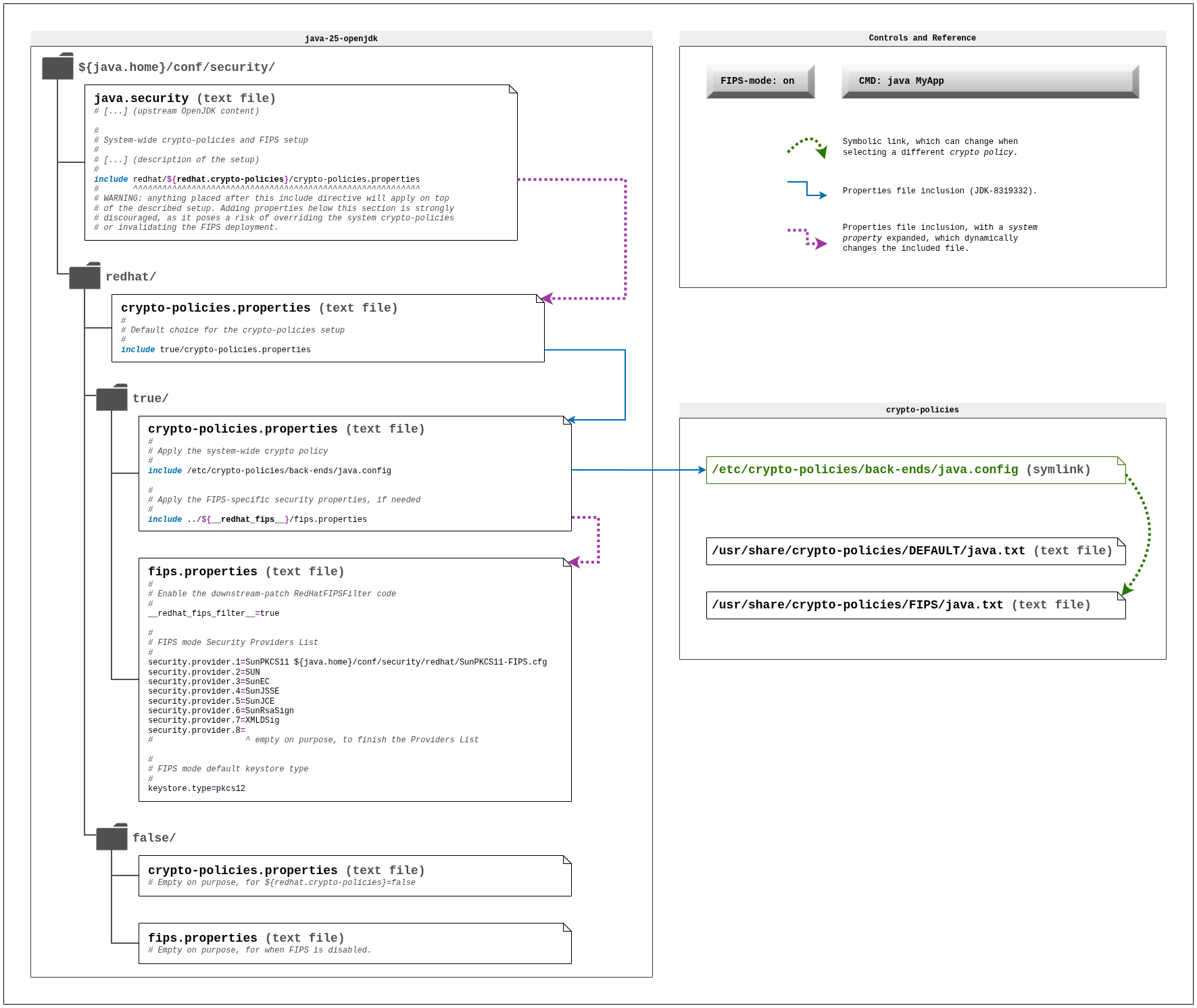1197x1008 pixels.
Task: Click the 'FIPS mode default keystore type' comment
Action: (228, 769)
